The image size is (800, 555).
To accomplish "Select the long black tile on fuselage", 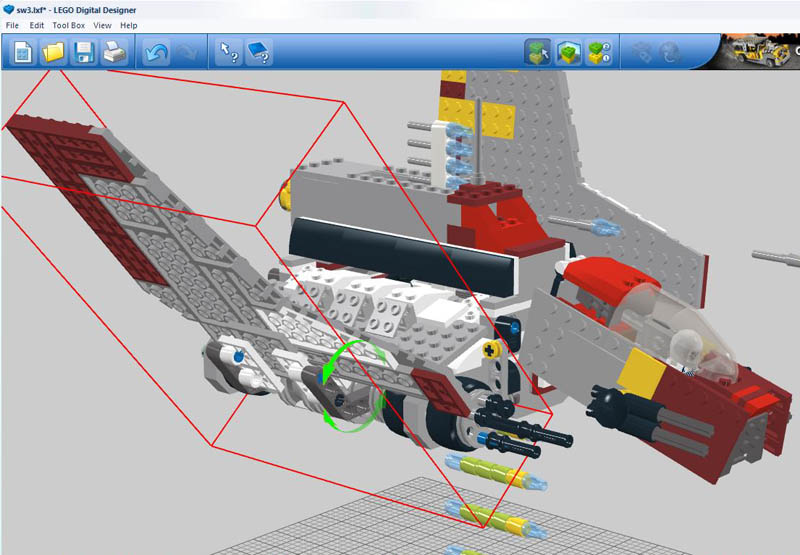I will pyautogui.click(x=403, y=258).
